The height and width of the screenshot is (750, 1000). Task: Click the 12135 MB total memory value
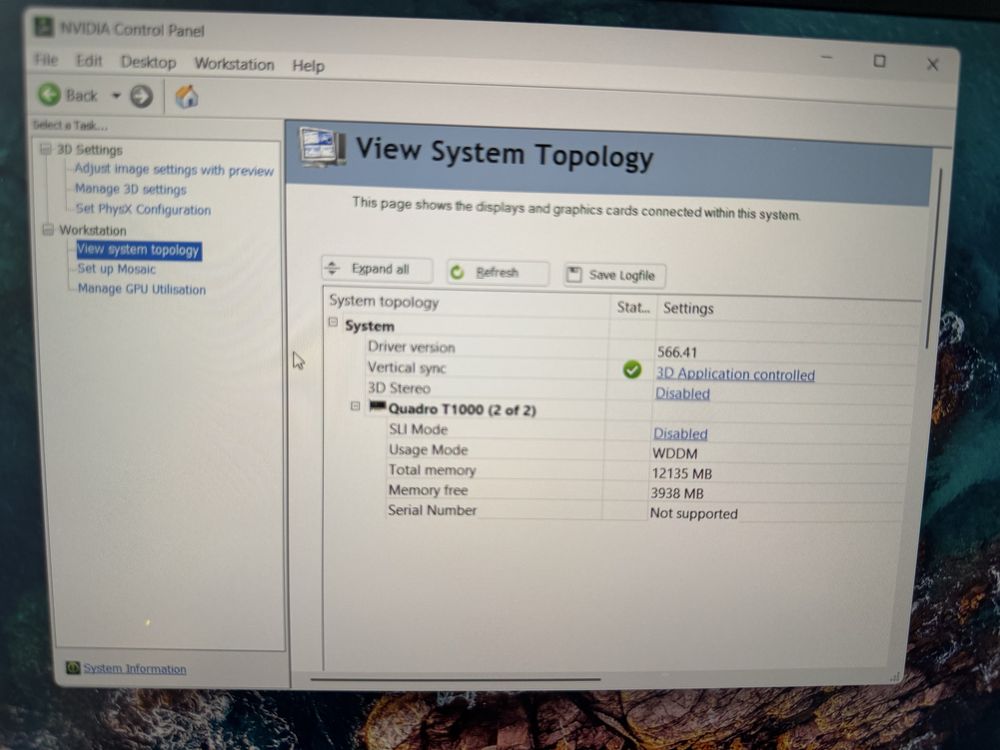[x=682, y=473]
